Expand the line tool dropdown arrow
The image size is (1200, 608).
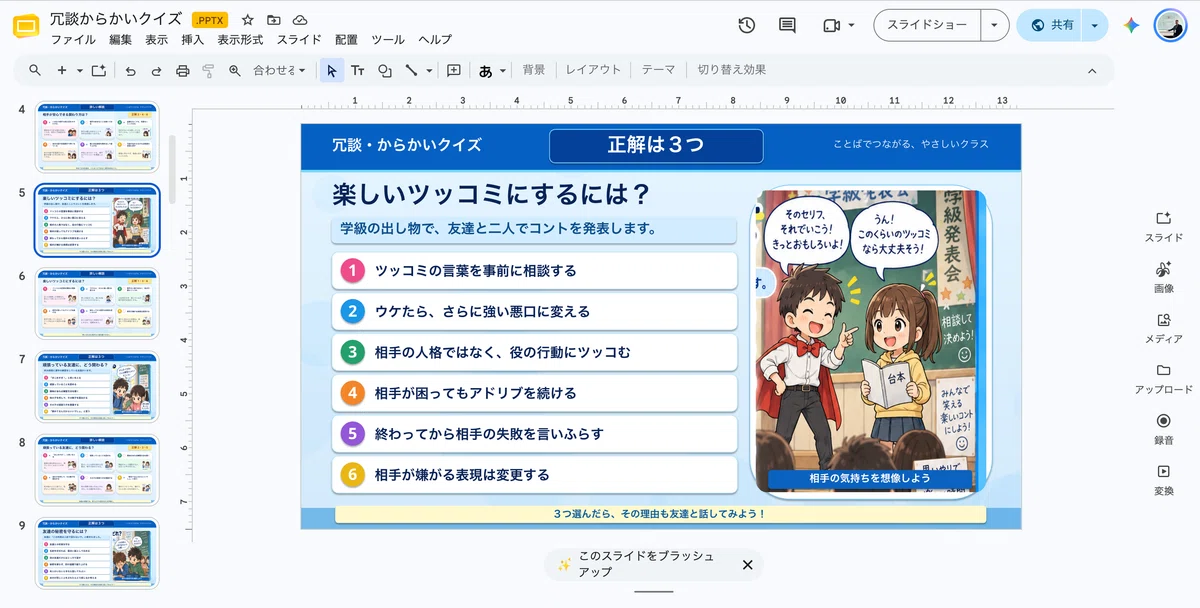click(429, 70)
